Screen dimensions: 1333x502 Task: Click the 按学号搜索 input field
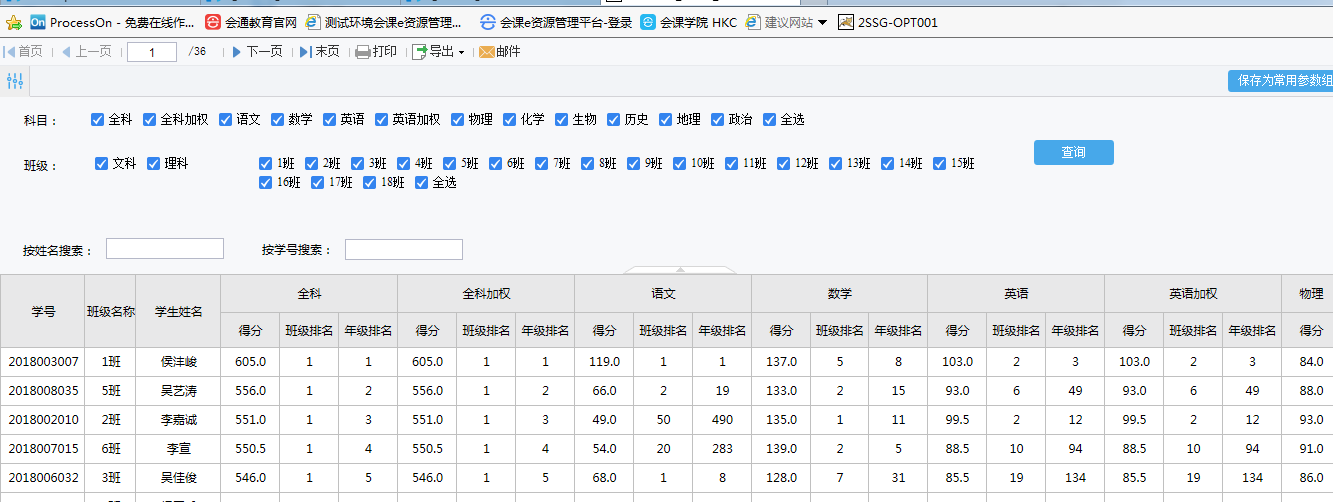[404, 249]
